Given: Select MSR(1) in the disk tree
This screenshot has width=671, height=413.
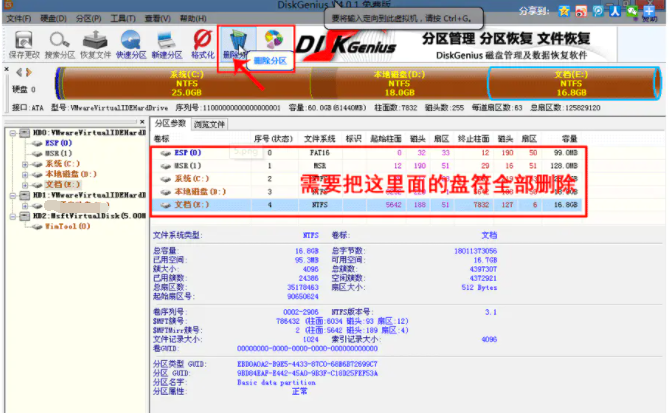Looking at the screenshot, I should pyautogui.click(x=58, y=153).
